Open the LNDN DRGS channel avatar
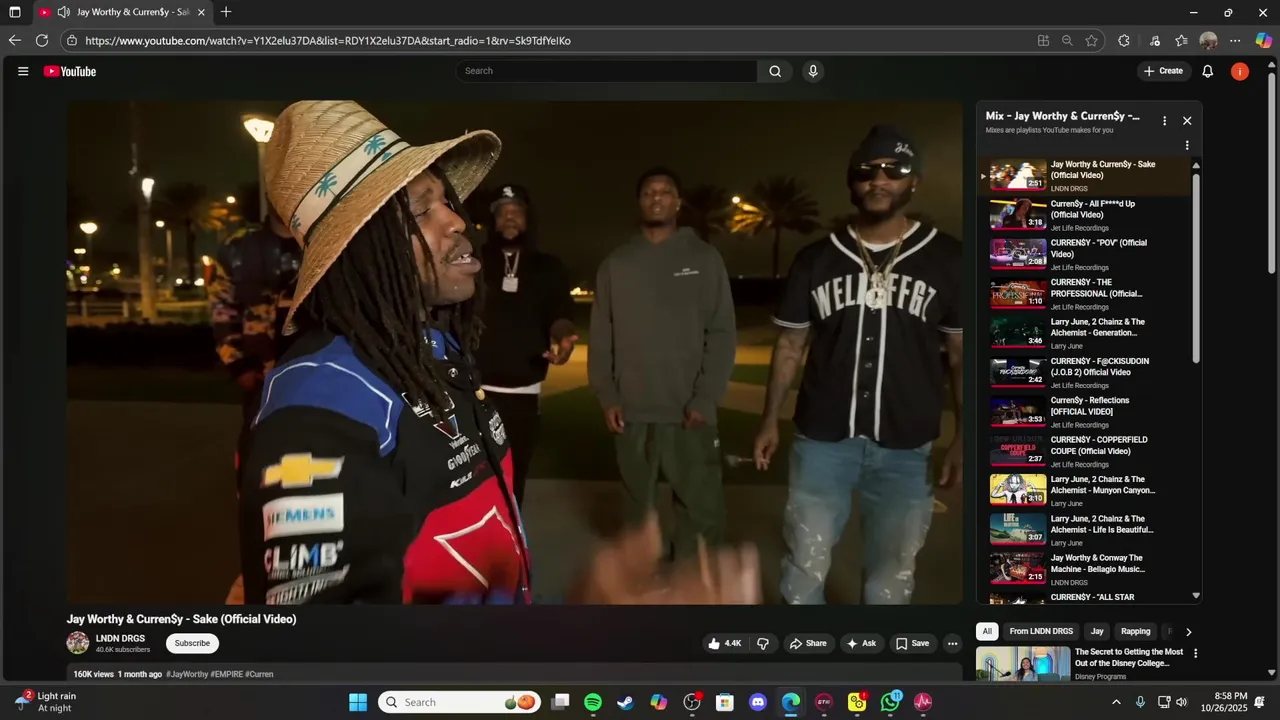Viewport: 1280px width, 720px height. click(x=78, y=643)
